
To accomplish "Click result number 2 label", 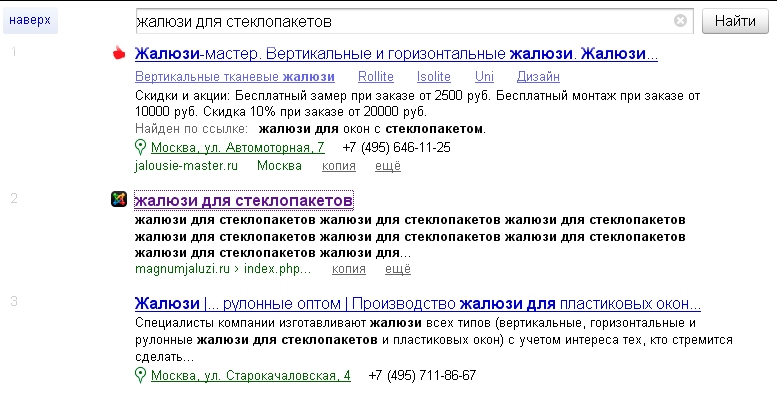I will 14,198.
